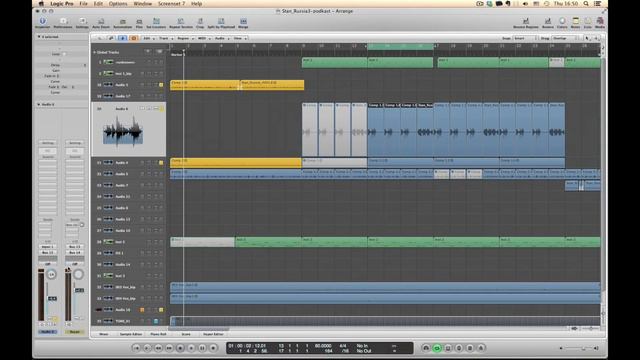Open the View local menu dropdown
The height and width of the screenshot is (360, 640).
coord(239,38)
